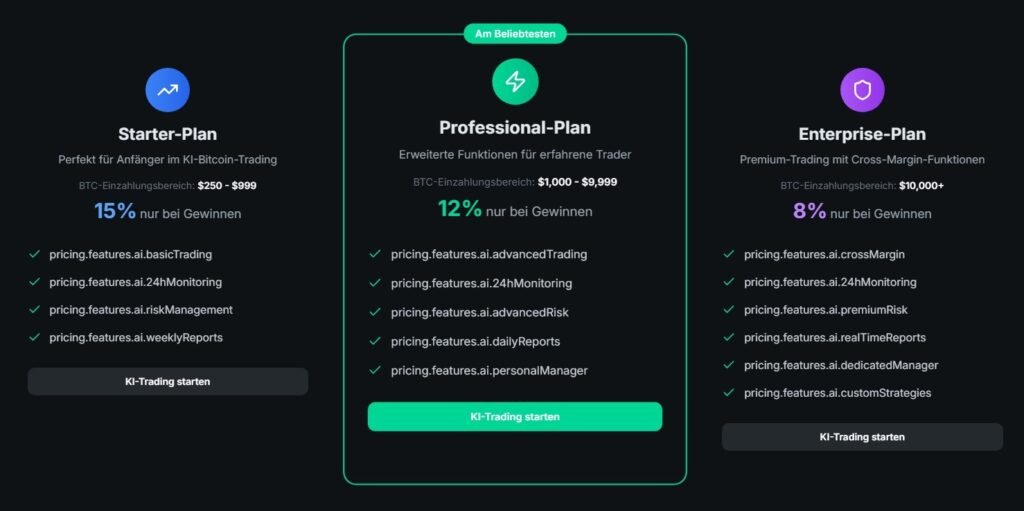The width and height of the screenshot is (1024, 511).
Task: Click the Am Beliebtesten badge
Action: pos(515,34)
